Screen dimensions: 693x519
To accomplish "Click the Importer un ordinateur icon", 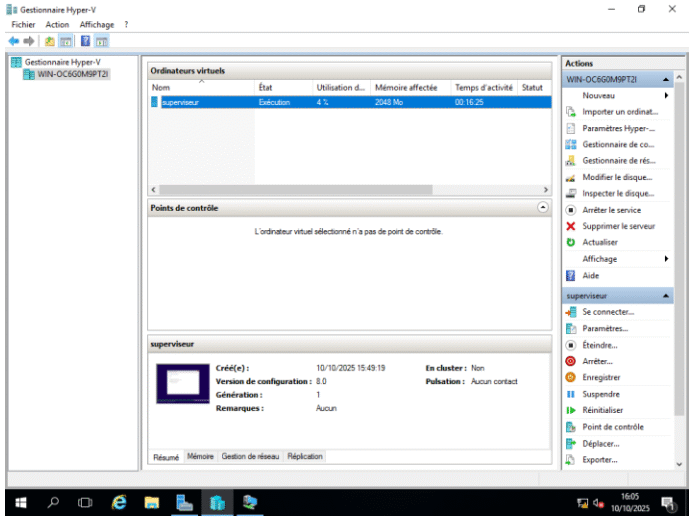I will (571, 111).
